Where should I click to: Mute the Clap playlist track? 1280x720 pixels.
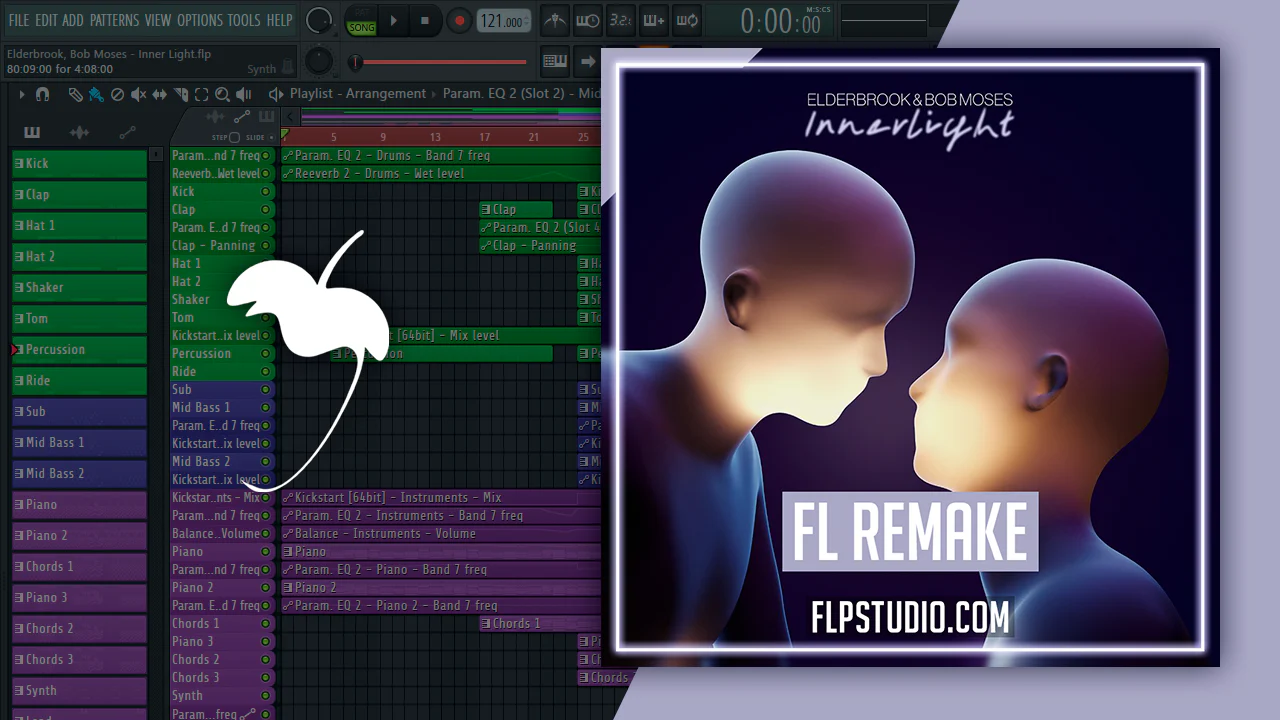(x=266, y=210)
